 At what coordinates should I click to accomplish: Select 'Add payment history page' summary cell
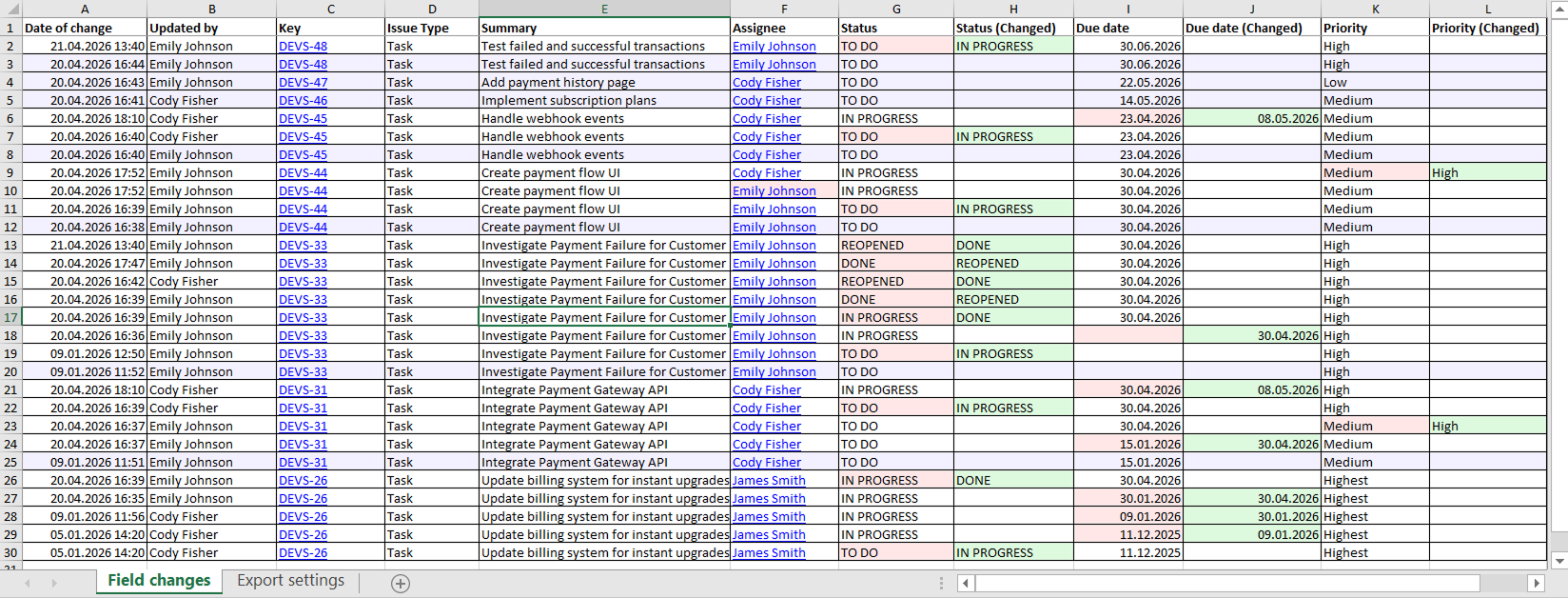[604, 82]
